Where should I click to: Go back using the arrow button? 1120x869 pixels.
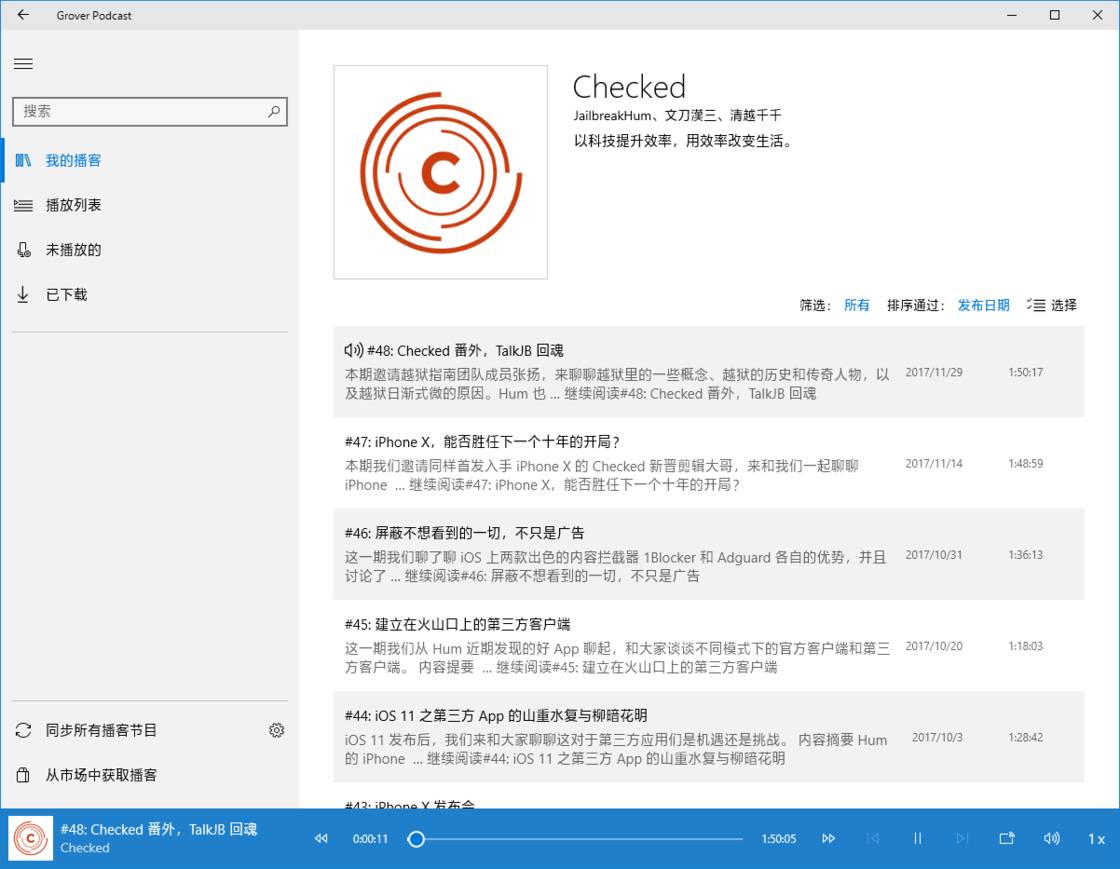tap(24, 15)
